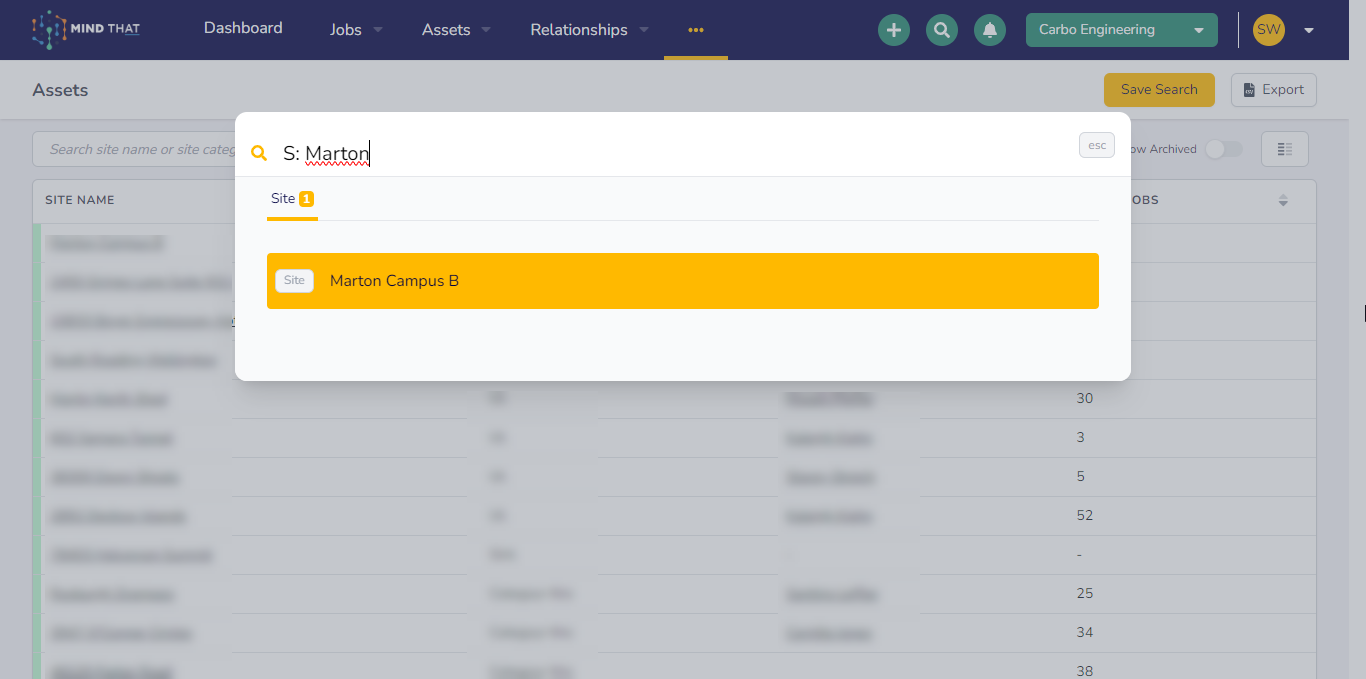Click the esc button to close search
The image size is (1366, 679).
(1097, 146)
